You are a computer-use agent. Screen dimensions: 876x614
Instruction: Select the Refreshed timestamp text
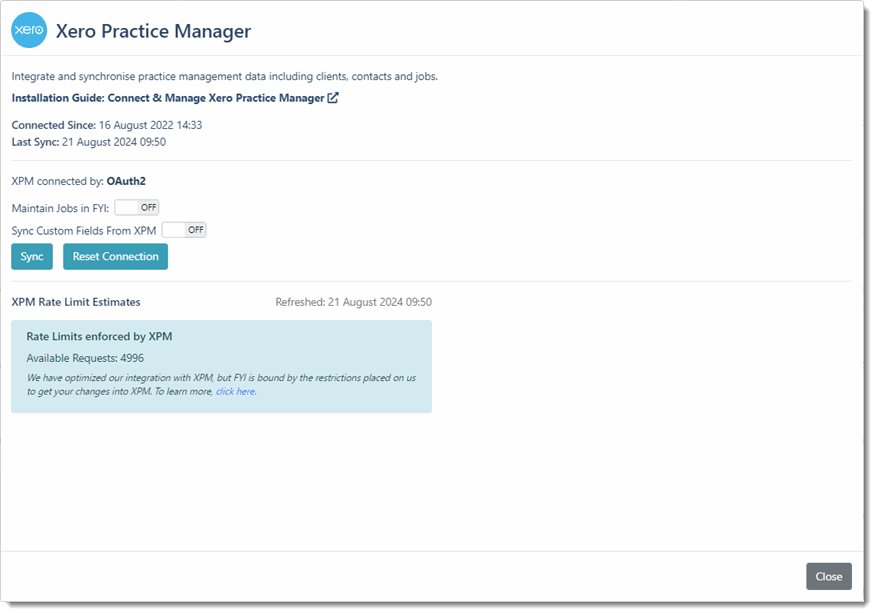(353, 301)
